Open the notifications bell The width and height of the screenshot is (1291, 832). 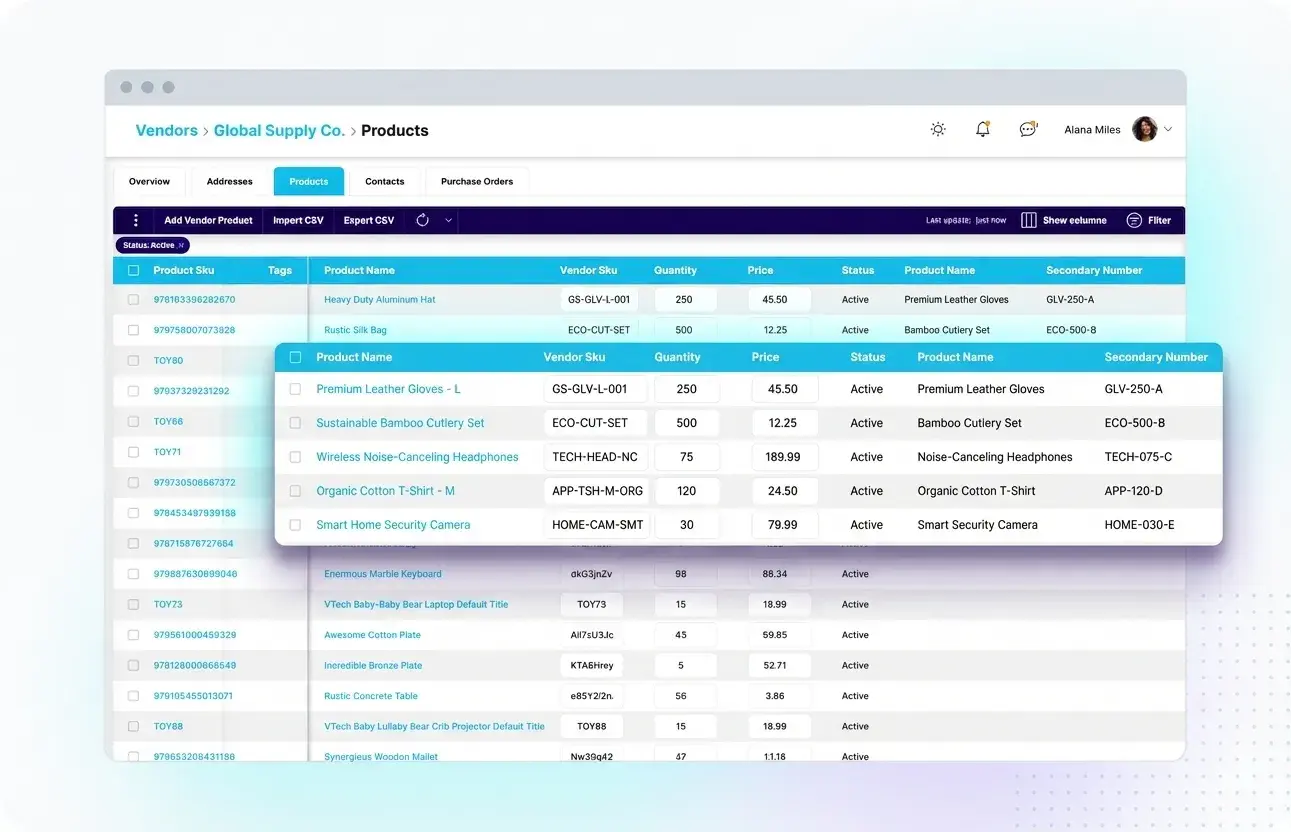982,129
